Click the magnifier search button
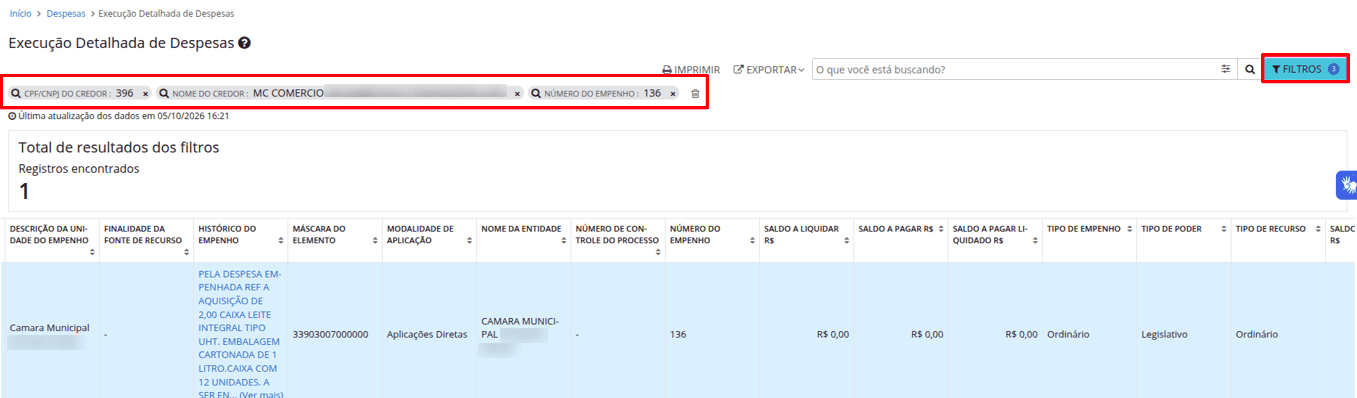The width and height of the screenshot is (1357, 398). tap(1249, 70)
